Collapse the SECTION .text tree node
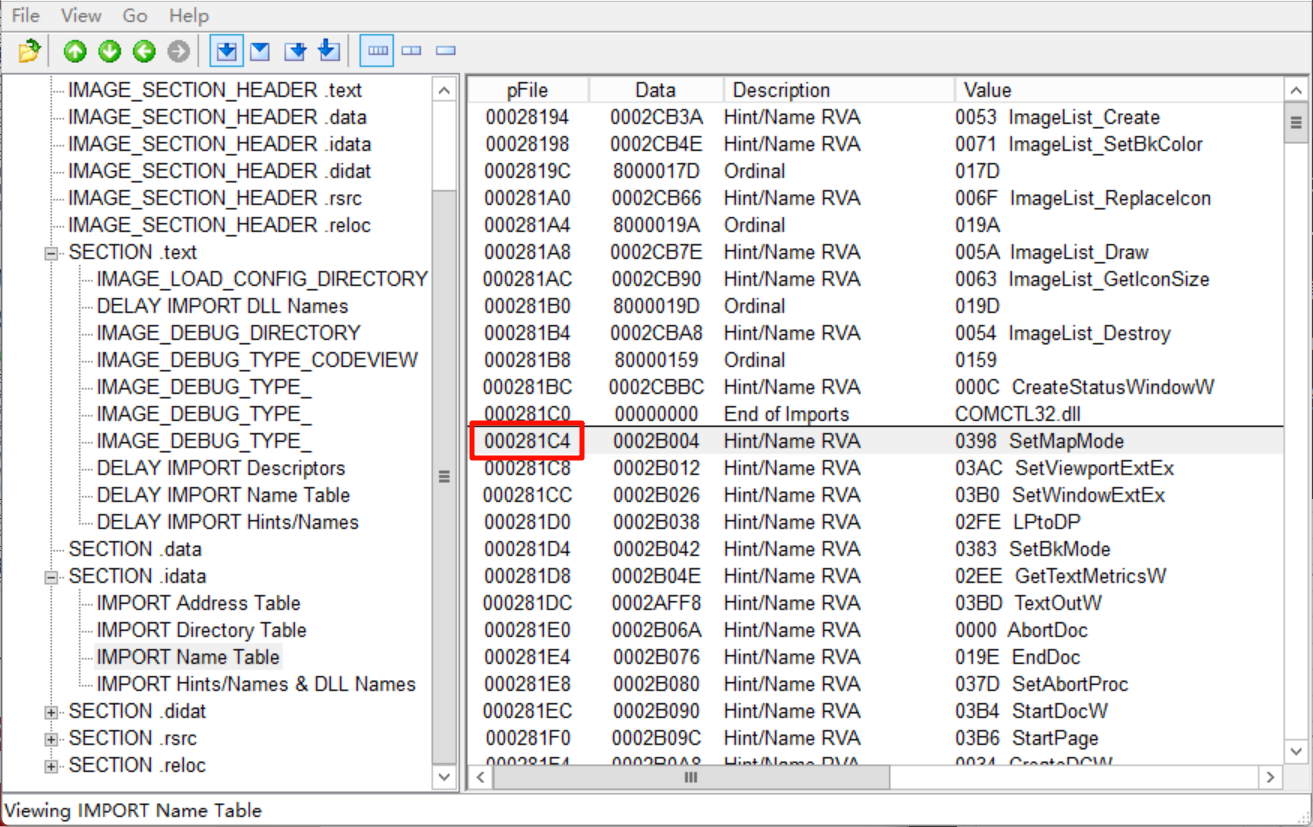1313x827 pixels. click(x=51, y=253)
